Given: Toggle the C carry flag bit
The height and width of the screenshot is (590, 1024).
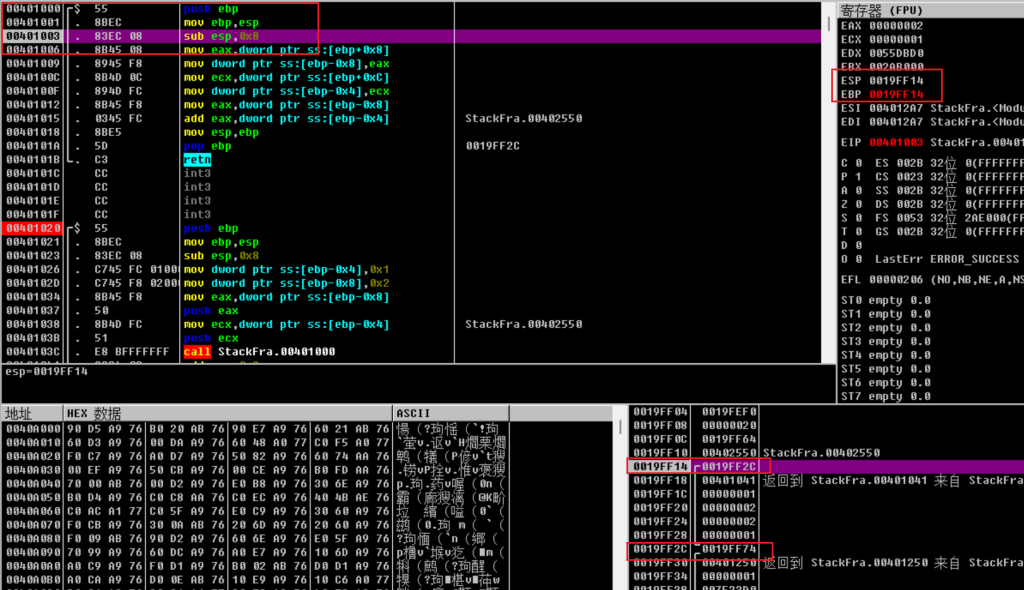Looking at the screenshot, I should coord(858,162).
